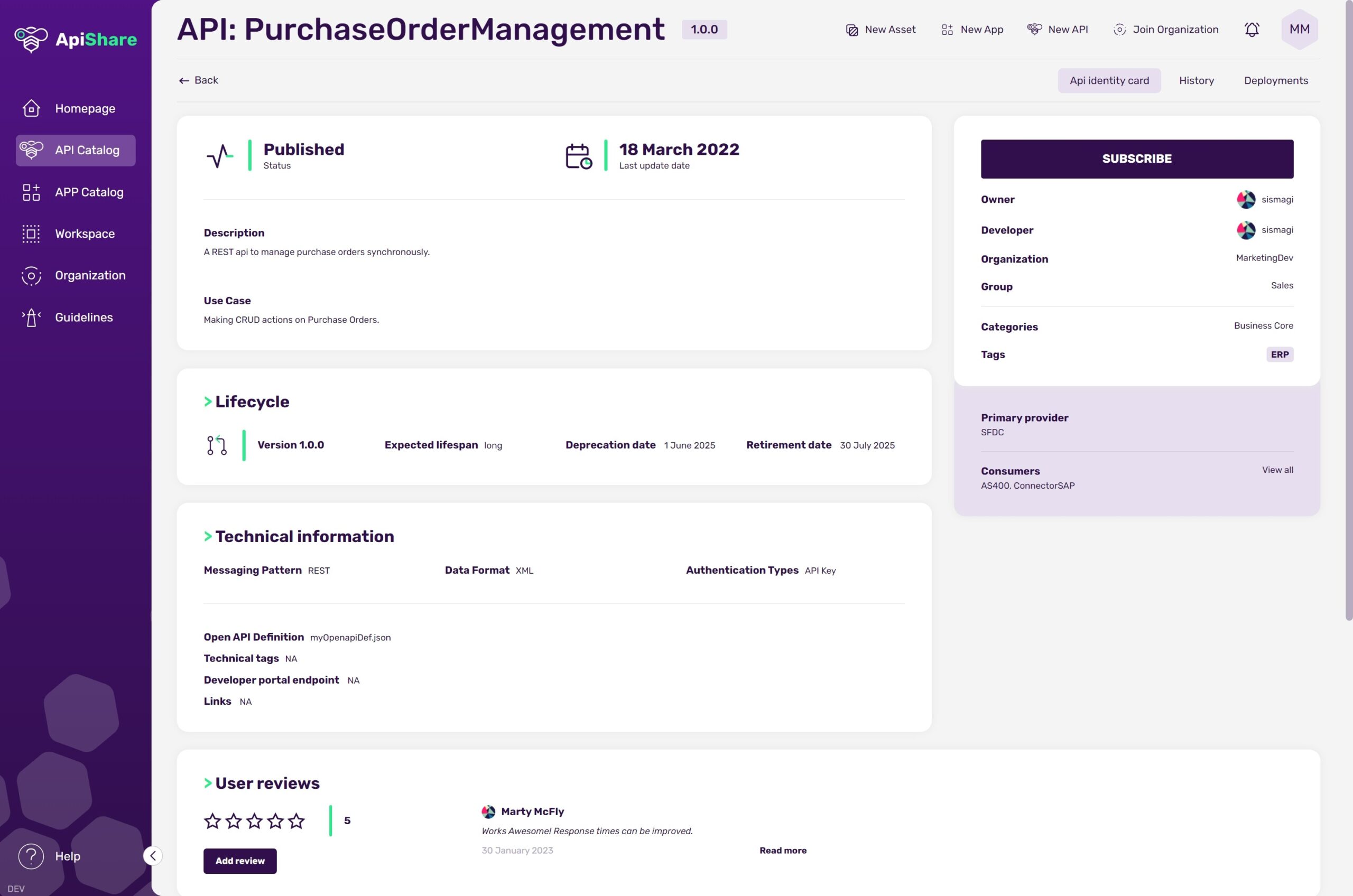Rate with the fifth star
This screenshot has height=896, width=1353.
296,821
